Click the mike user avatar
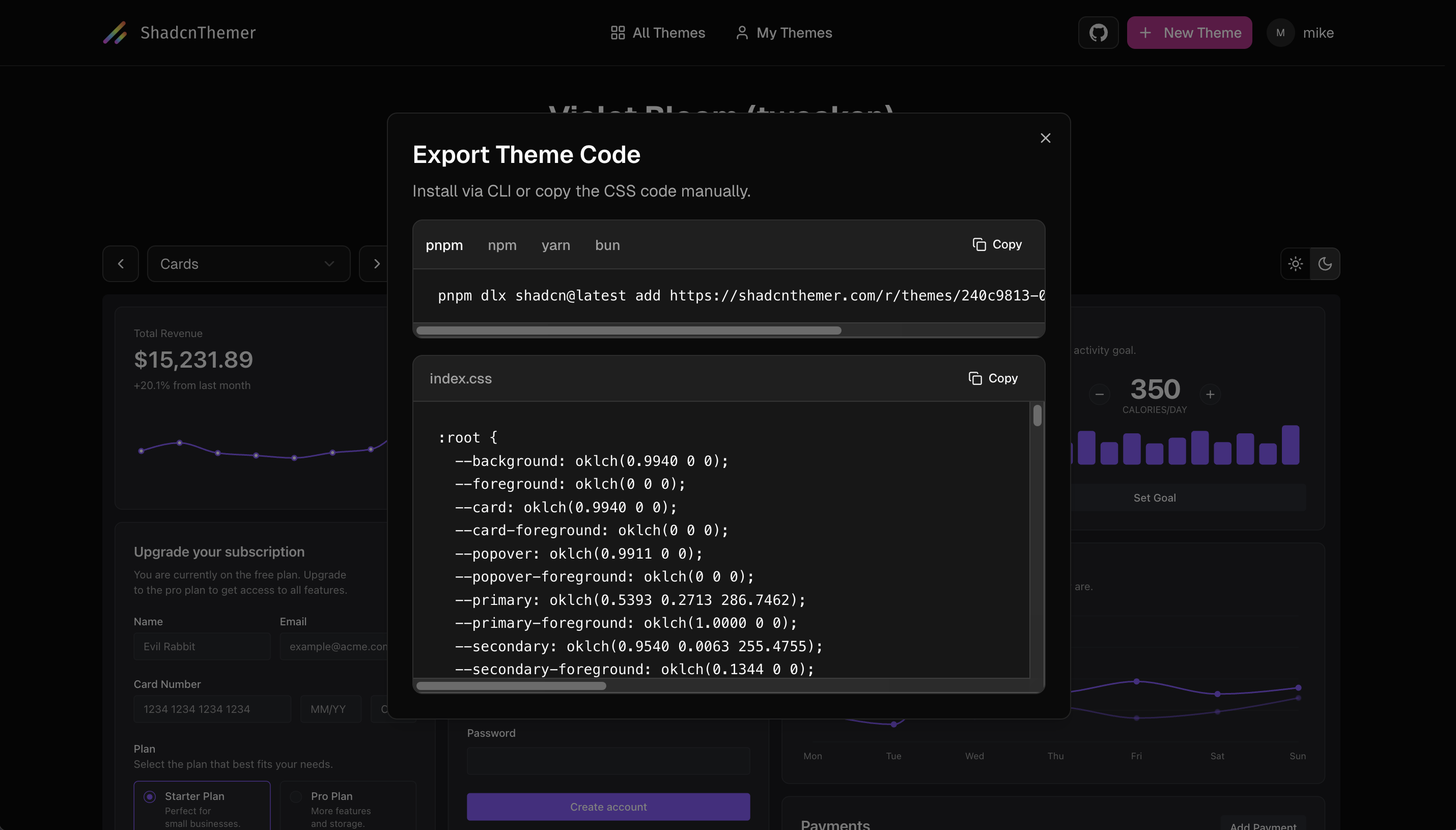This screenshot has height=830, width=1456. pyautogui.click(x=1280, y=33)
